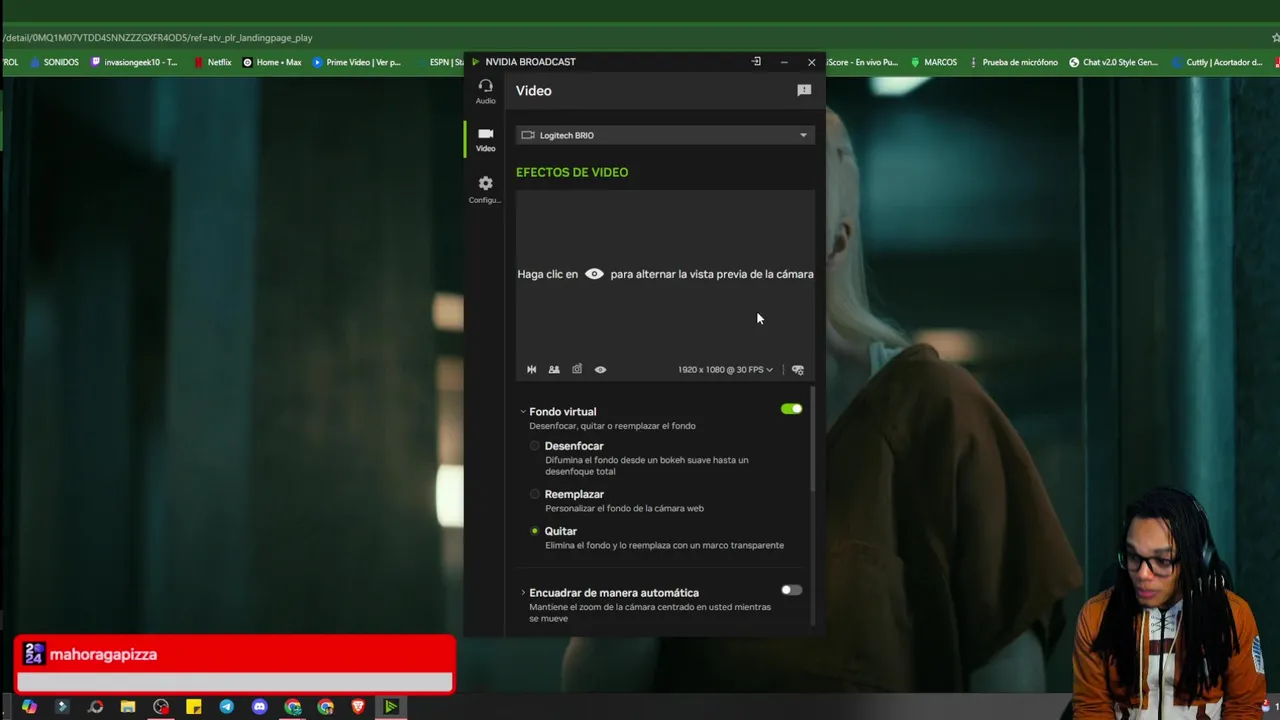Open the Configuración gear tab

485,189
